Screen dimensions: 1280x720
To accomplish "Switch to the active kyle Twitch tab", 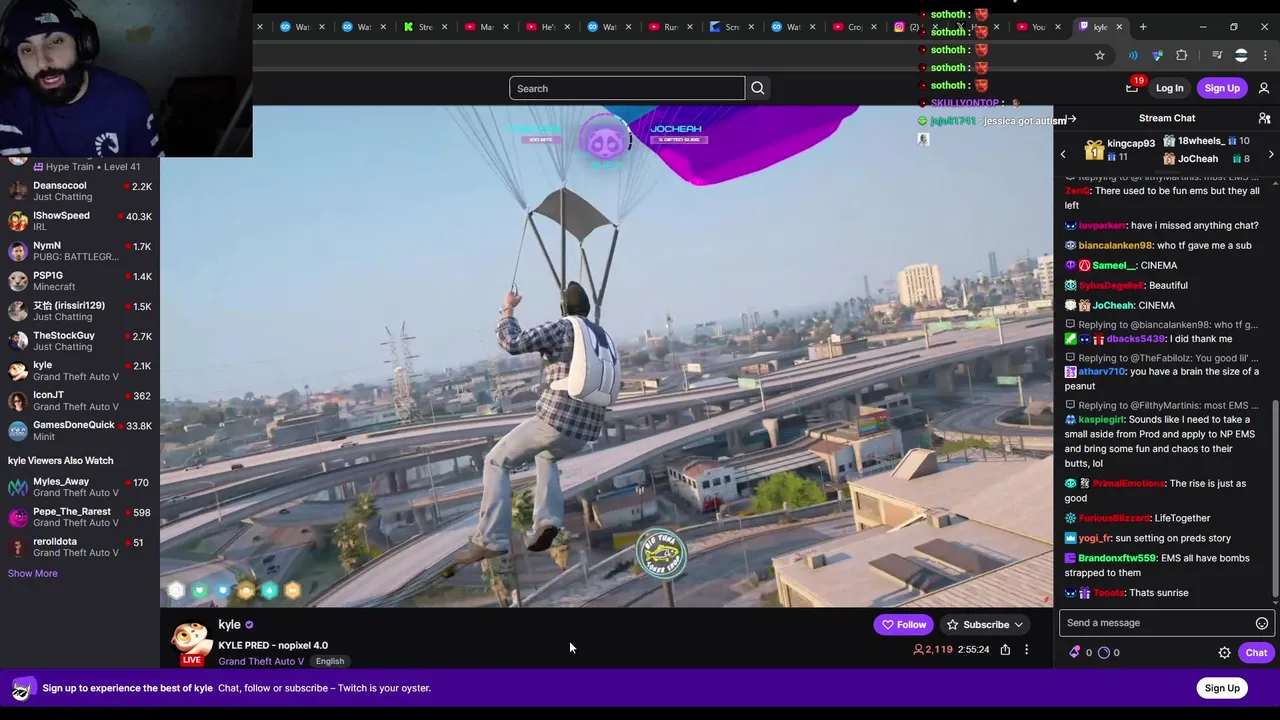I will tap(1100, 27).
